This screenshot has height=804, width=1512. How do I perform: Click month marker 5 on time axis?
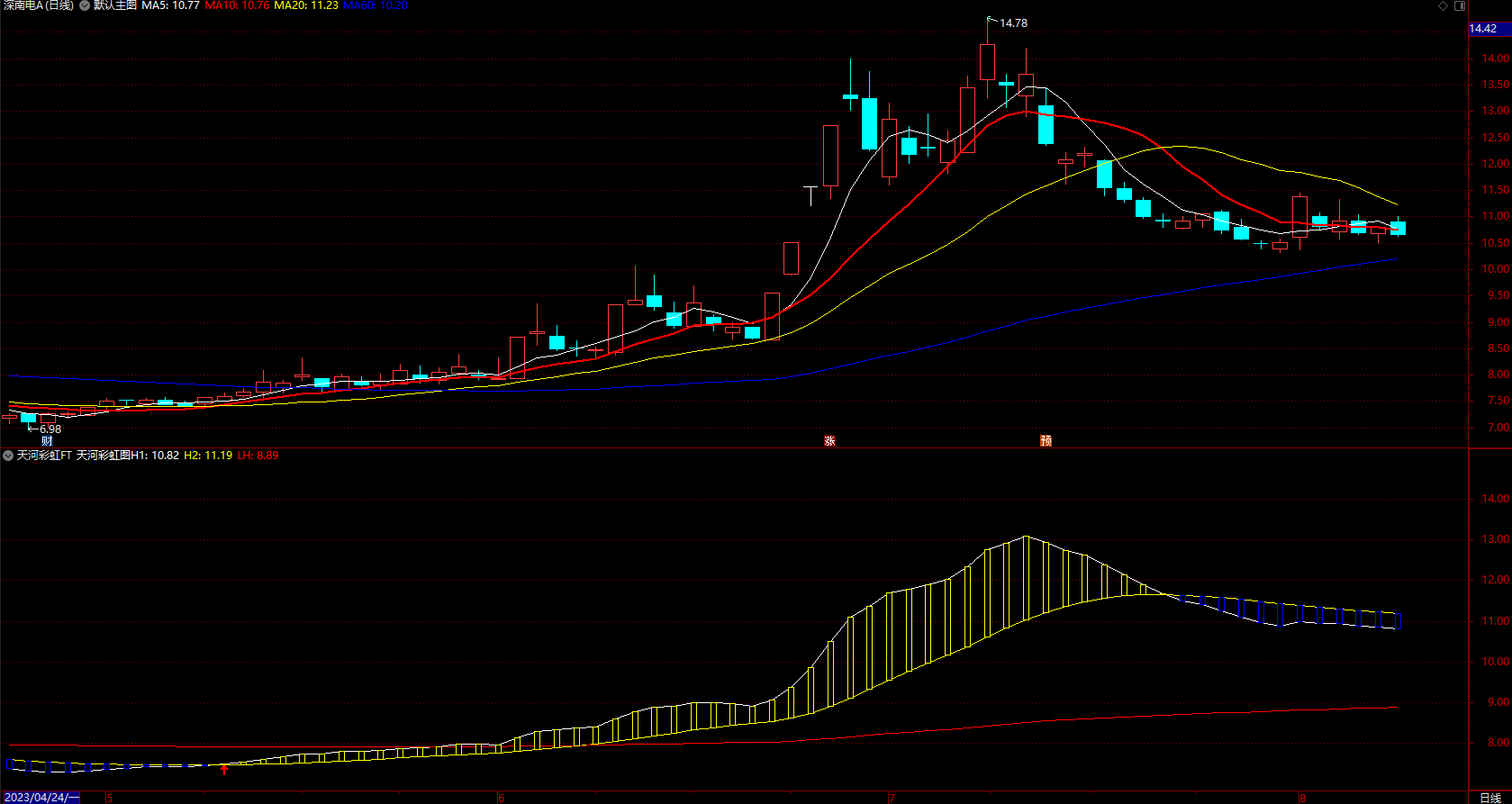coord(110,798)
